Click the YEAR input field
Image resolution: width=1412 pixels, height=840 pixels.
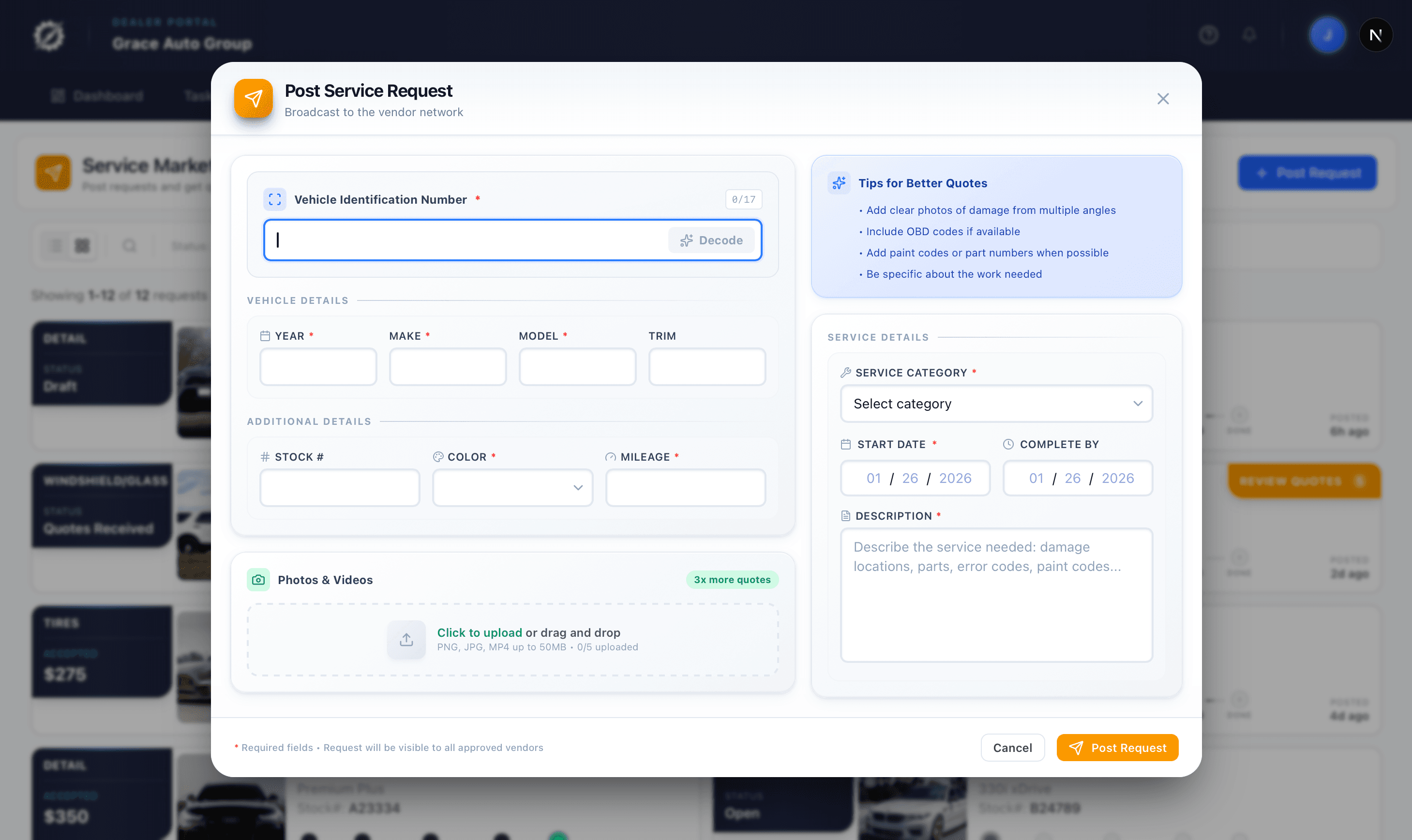[318, 367]
